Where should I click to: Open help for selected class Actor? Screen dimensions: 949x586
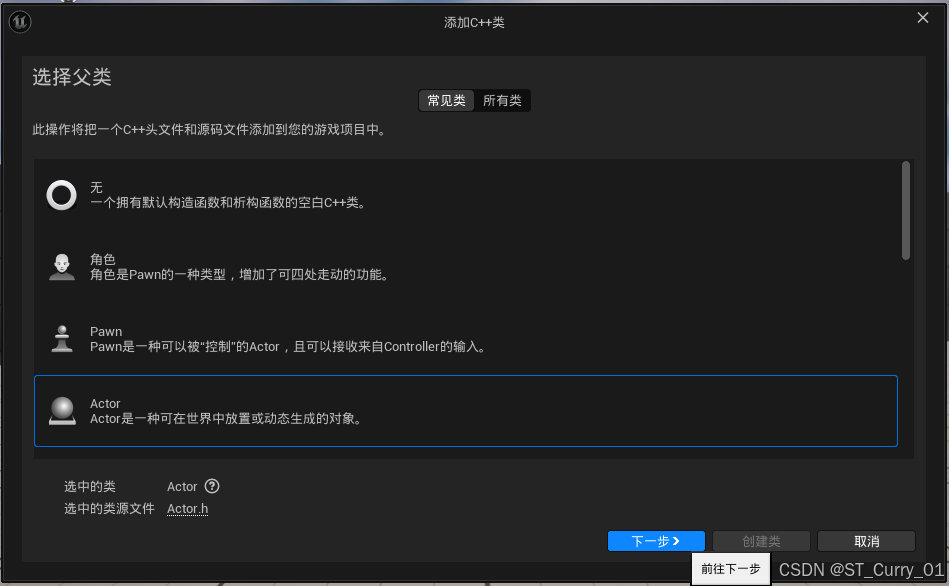pyautogui.click(x=212, y=486)
